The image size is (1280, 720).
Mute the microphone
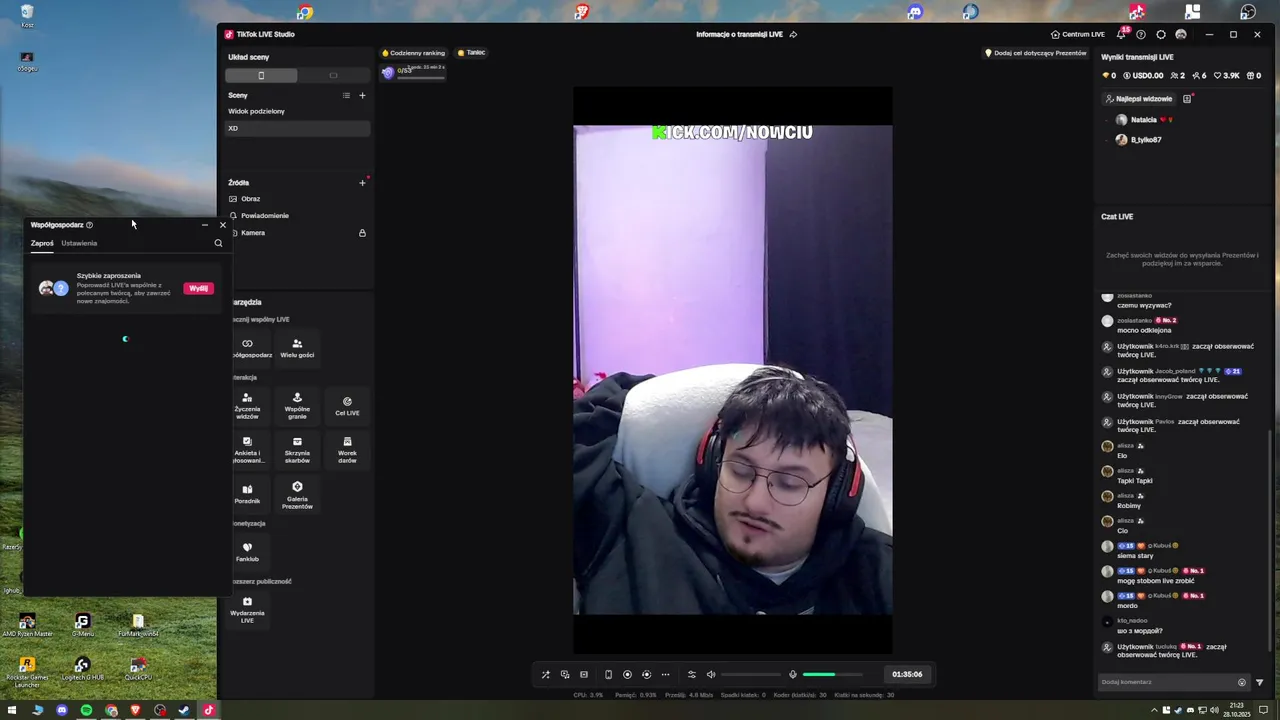point(793,674)
